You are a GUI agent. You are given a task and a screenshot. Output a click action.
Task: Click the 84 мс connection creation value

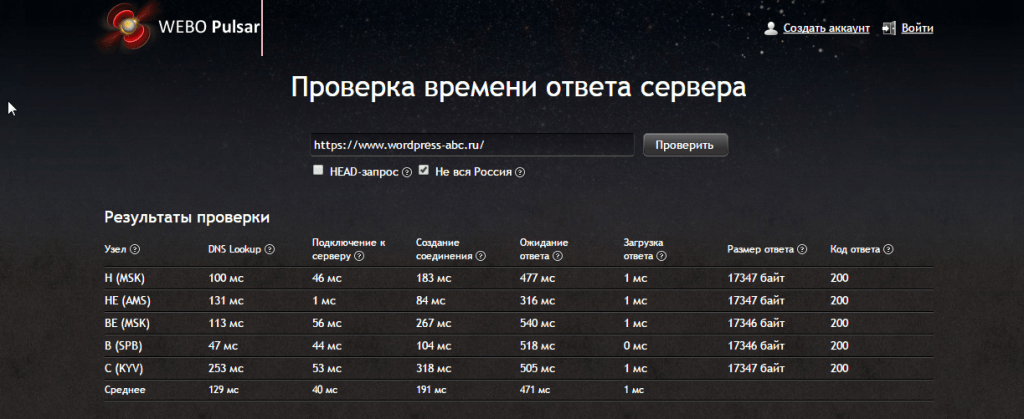431,301
